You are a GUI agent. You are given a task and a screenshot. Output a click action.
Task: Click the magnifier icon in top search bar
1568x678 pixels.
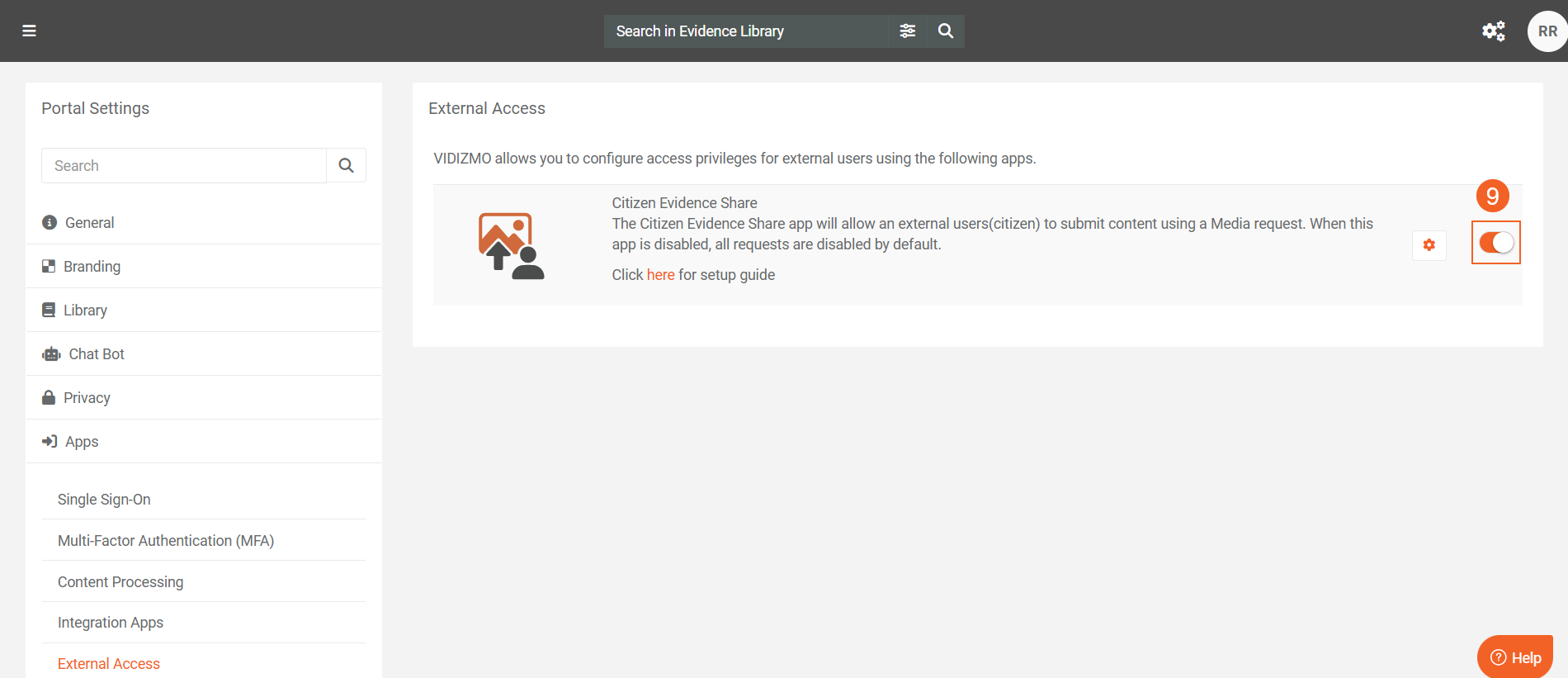tap(946, 31)
